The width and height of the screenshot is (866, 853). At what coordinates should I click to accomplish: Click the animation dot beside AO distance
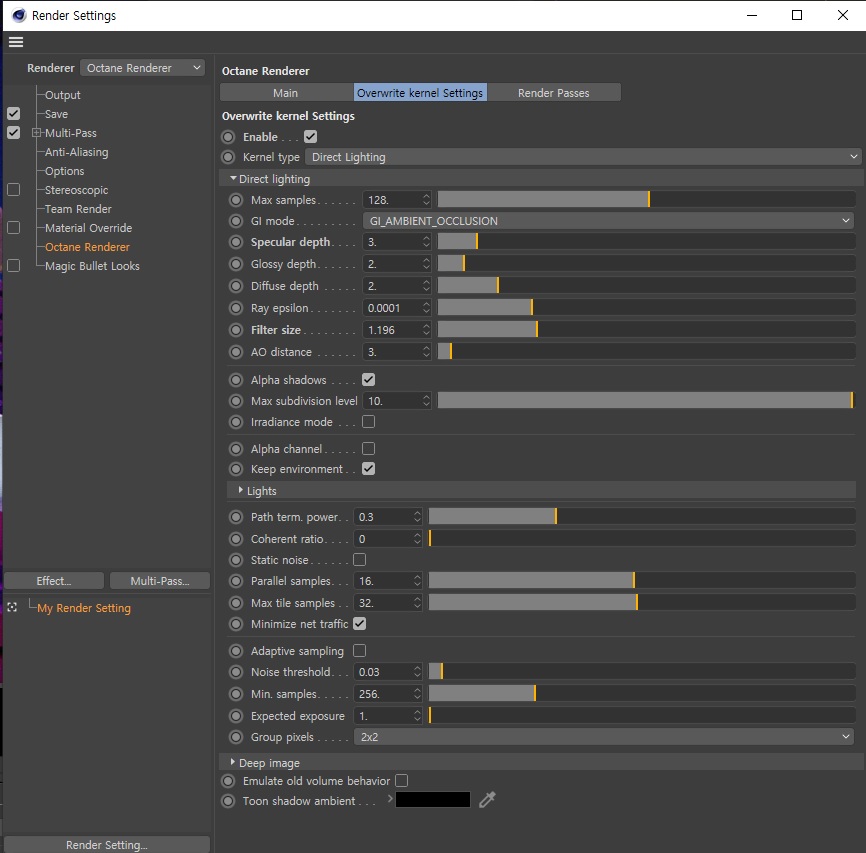[x=236, y=352]
